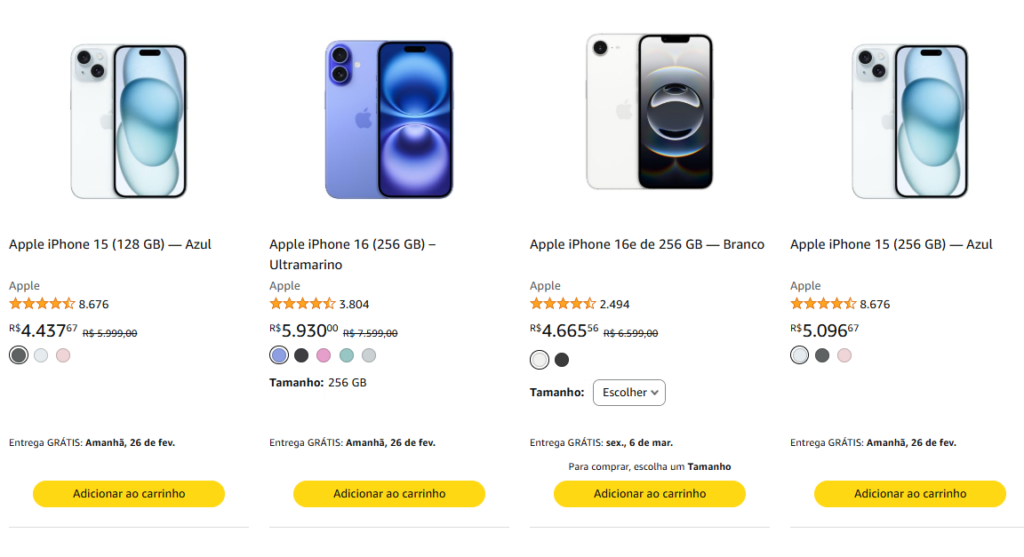1024x557 pixels.
Task: Open the 3.804 reviews count link
Action: 354,304
